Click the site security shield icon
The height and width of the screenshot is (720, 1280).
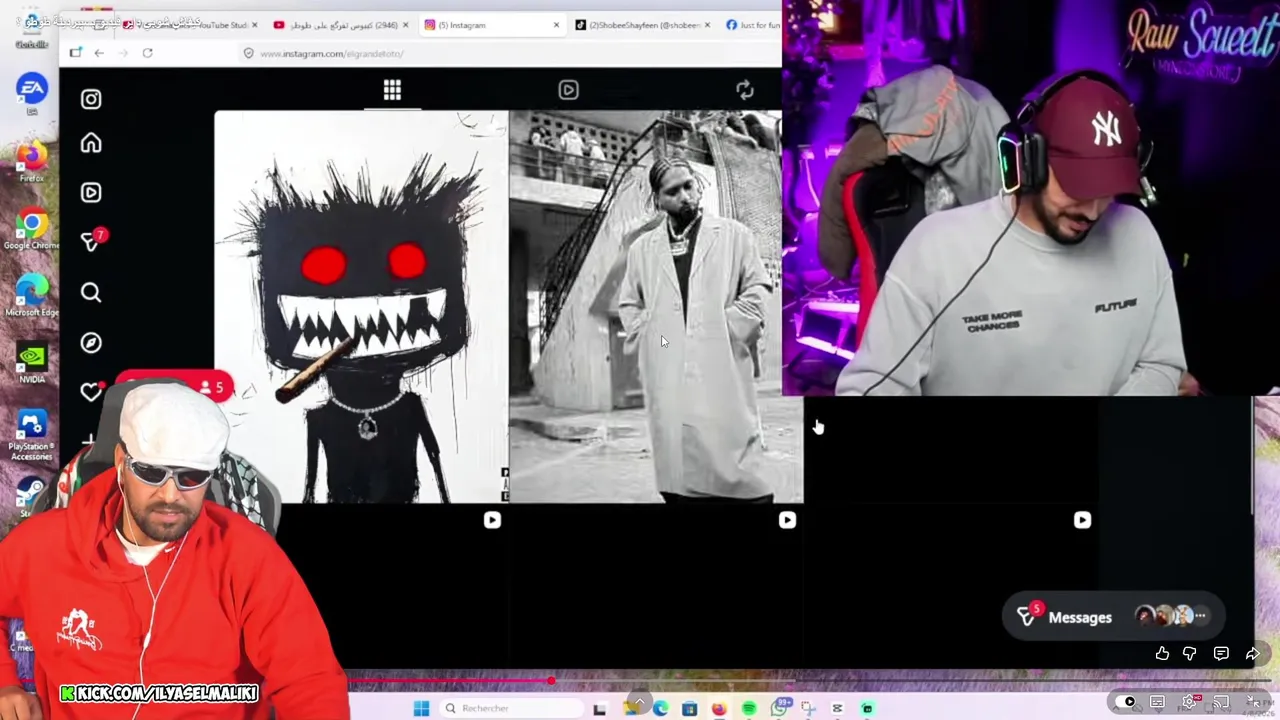248,53
